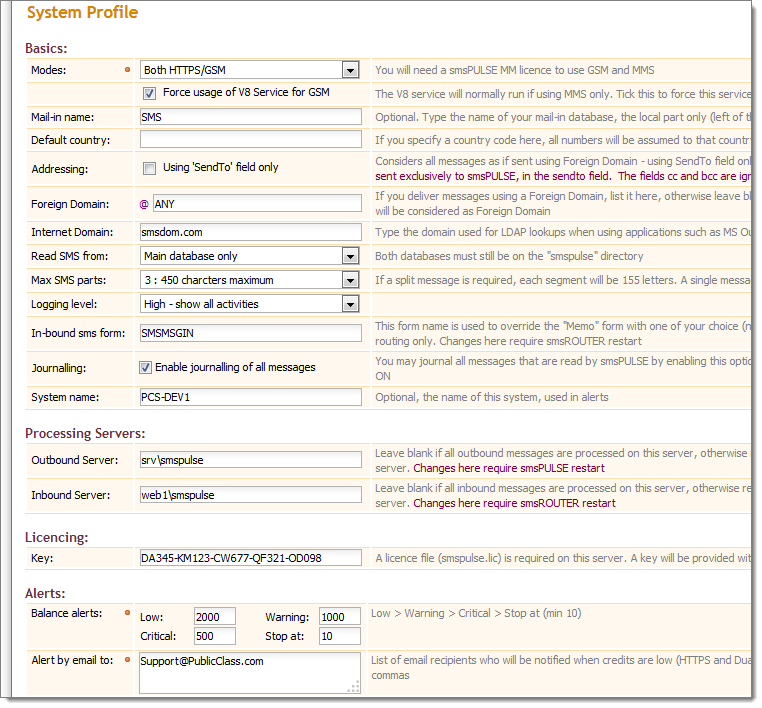This screenshot has height=708, width=762.
Task: Click the In-bound sms form field
Action: (x=251, y=333)
